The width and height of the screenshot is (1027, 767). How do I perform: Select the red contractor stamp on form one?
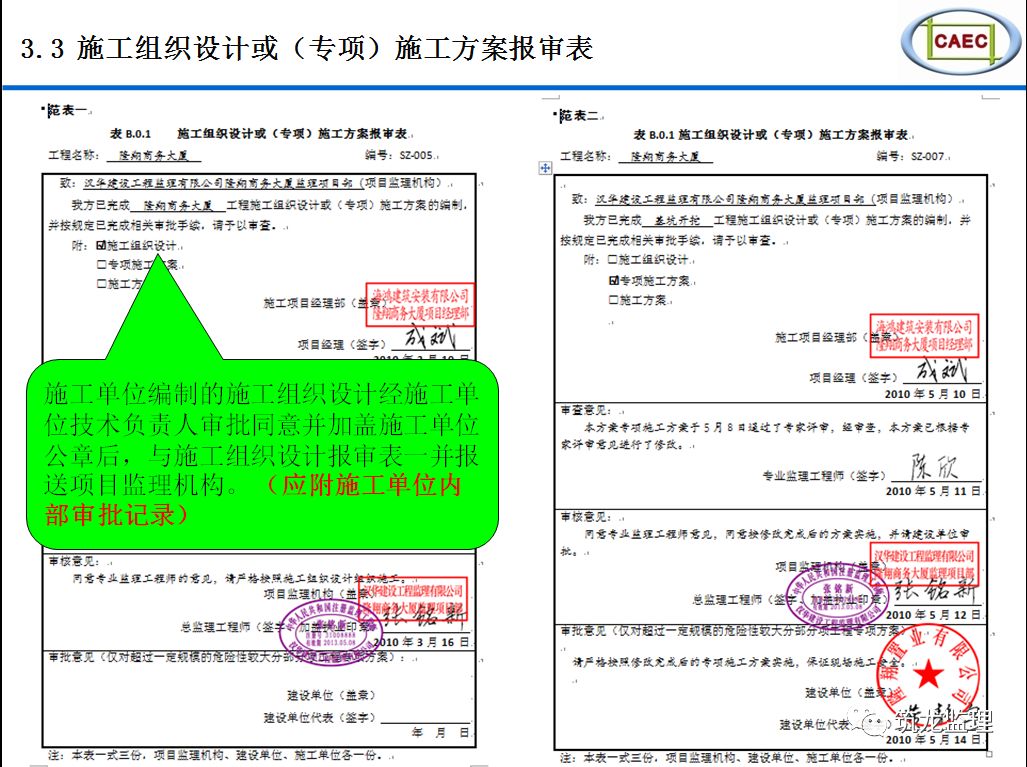(421, 304)
